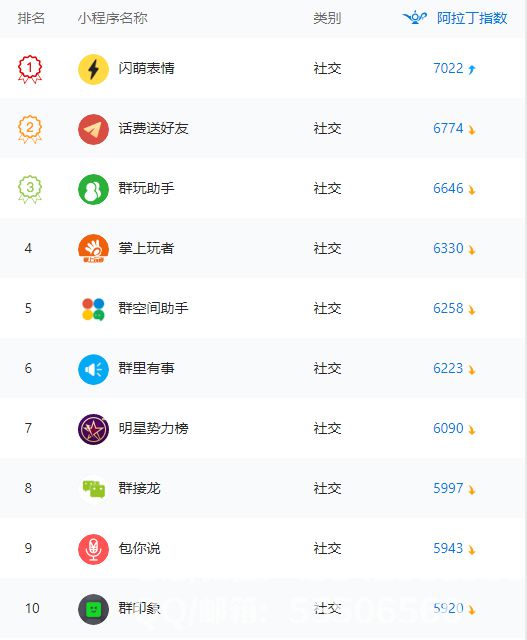Click the 类别 column header
The image size is (527, 640).
327,18
